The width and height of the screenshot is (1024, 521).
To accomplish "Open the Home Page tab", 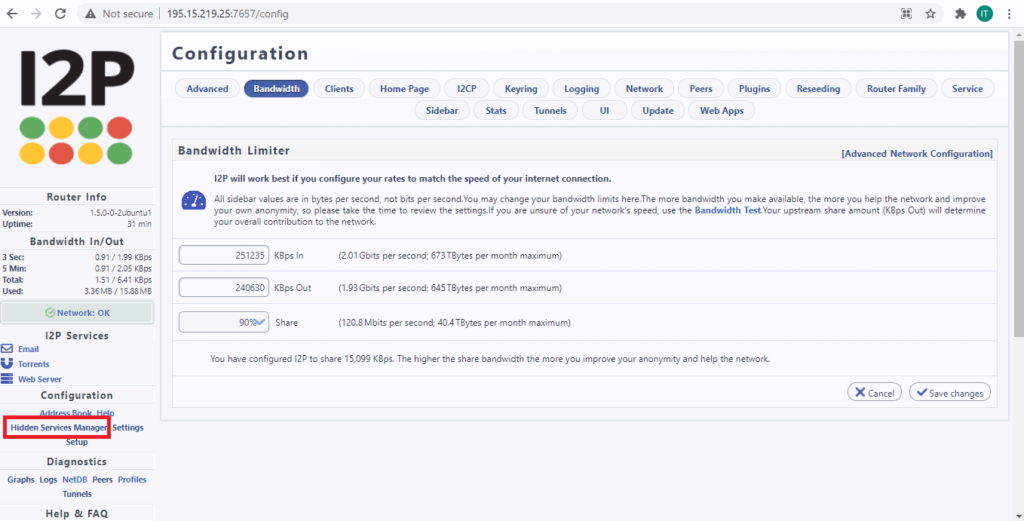I will tap(404, 89).
